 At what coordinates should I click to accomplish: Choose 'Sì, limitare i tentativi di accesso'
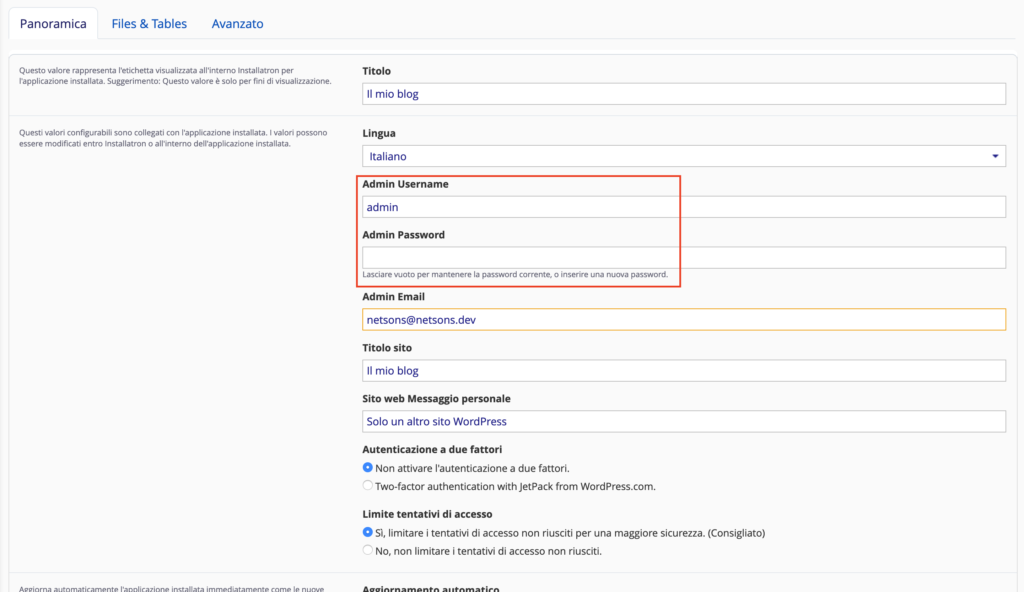368,533
